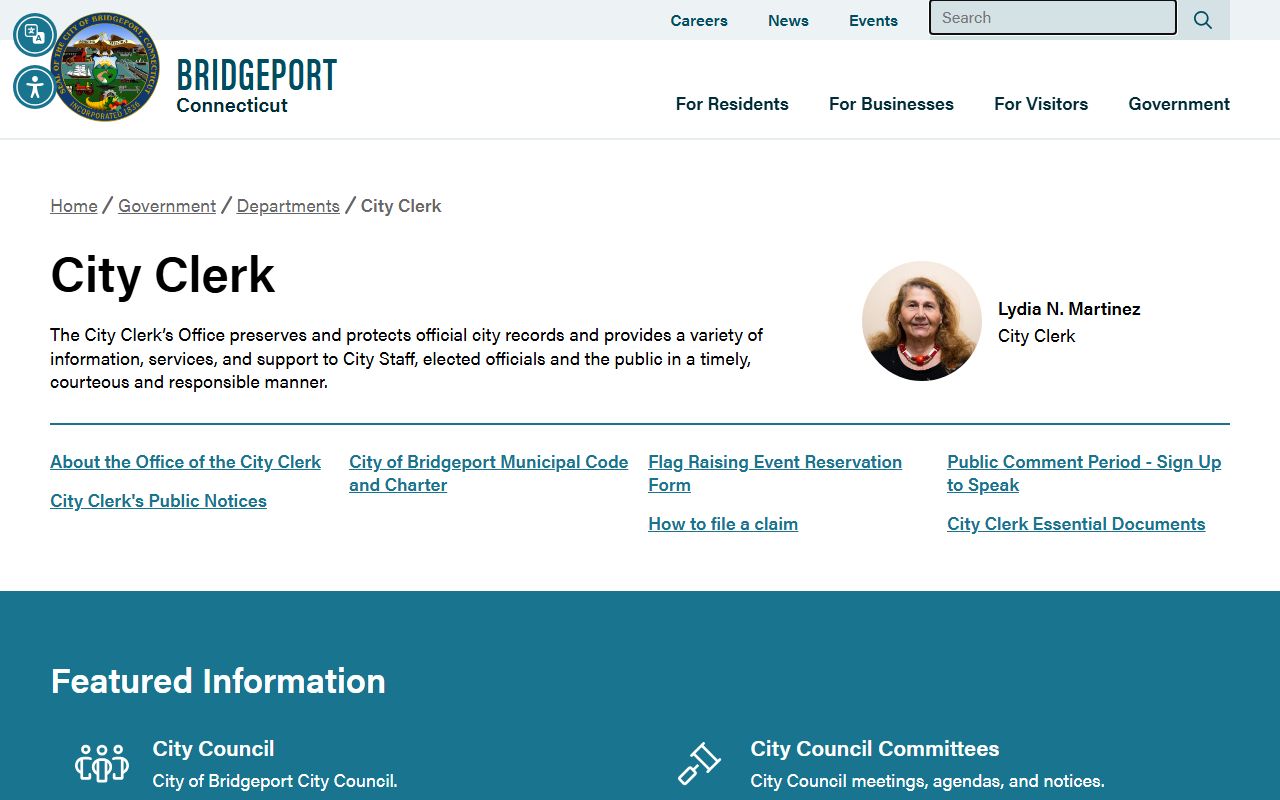Open How to file a claim
This screenshot has width=1280, height=800.
[723, 524]
